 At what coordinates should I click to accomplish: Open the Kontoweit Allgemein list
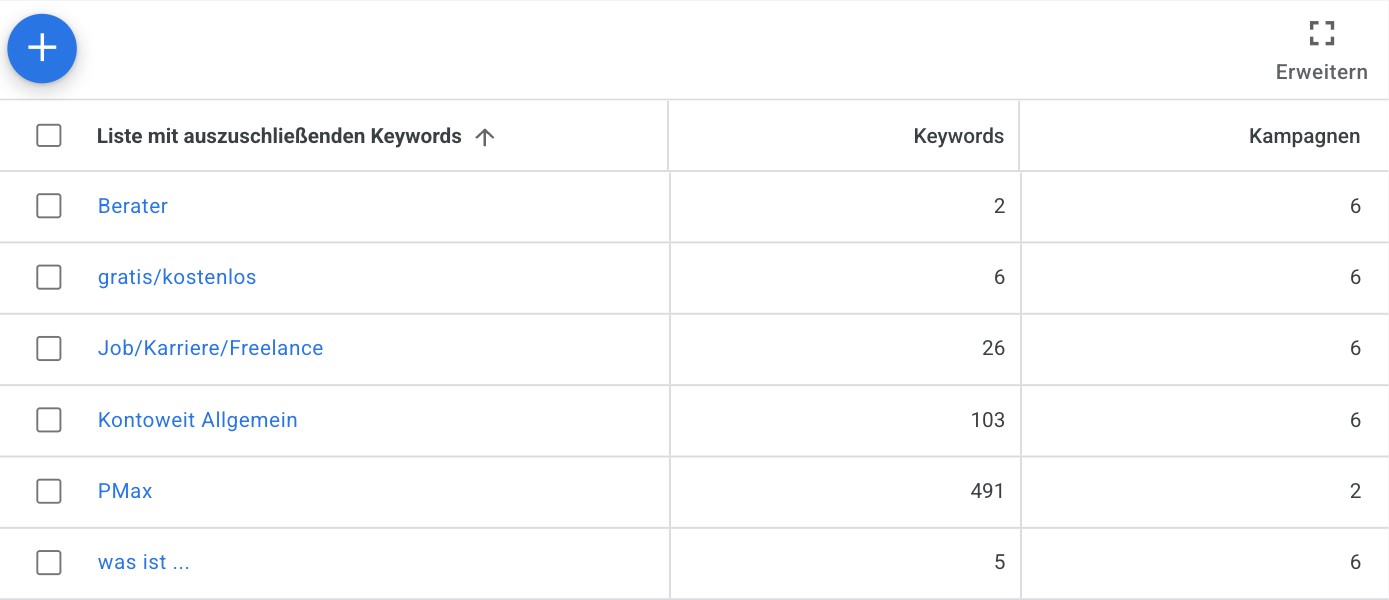click(x=198, y=420)
